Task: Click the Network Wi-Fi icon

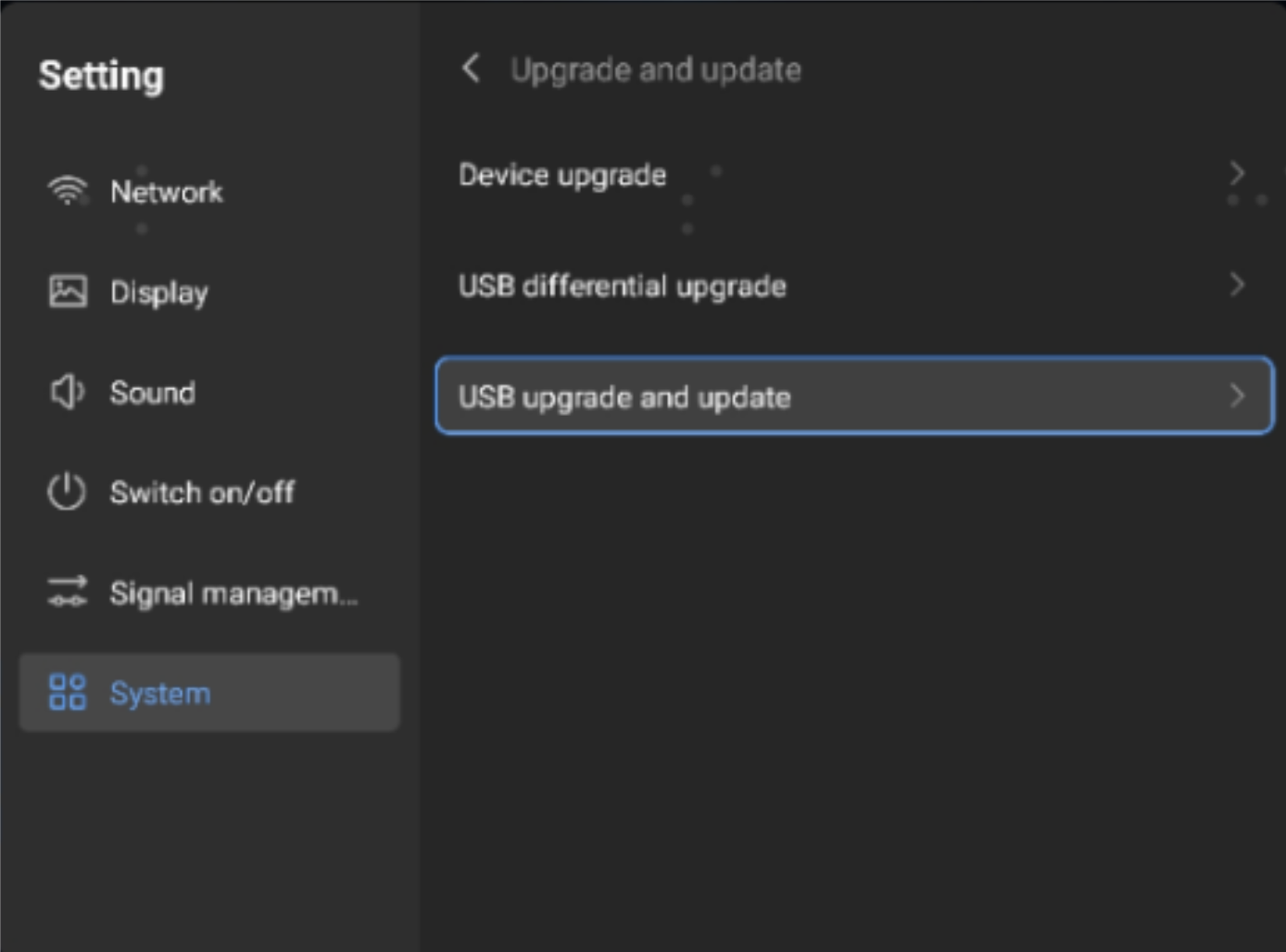Action: pos(67,191)
